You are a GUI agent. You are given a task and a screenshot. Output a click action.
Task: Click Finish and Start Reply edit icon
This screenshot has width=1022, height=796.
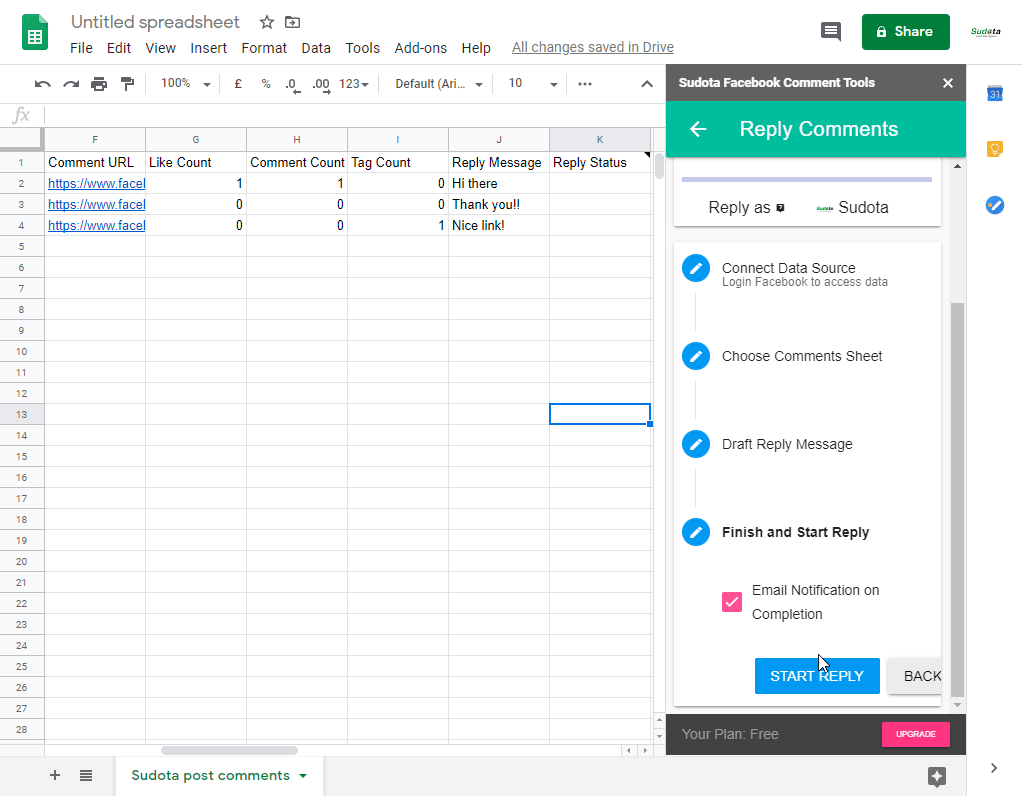click(x=696, y=532)
